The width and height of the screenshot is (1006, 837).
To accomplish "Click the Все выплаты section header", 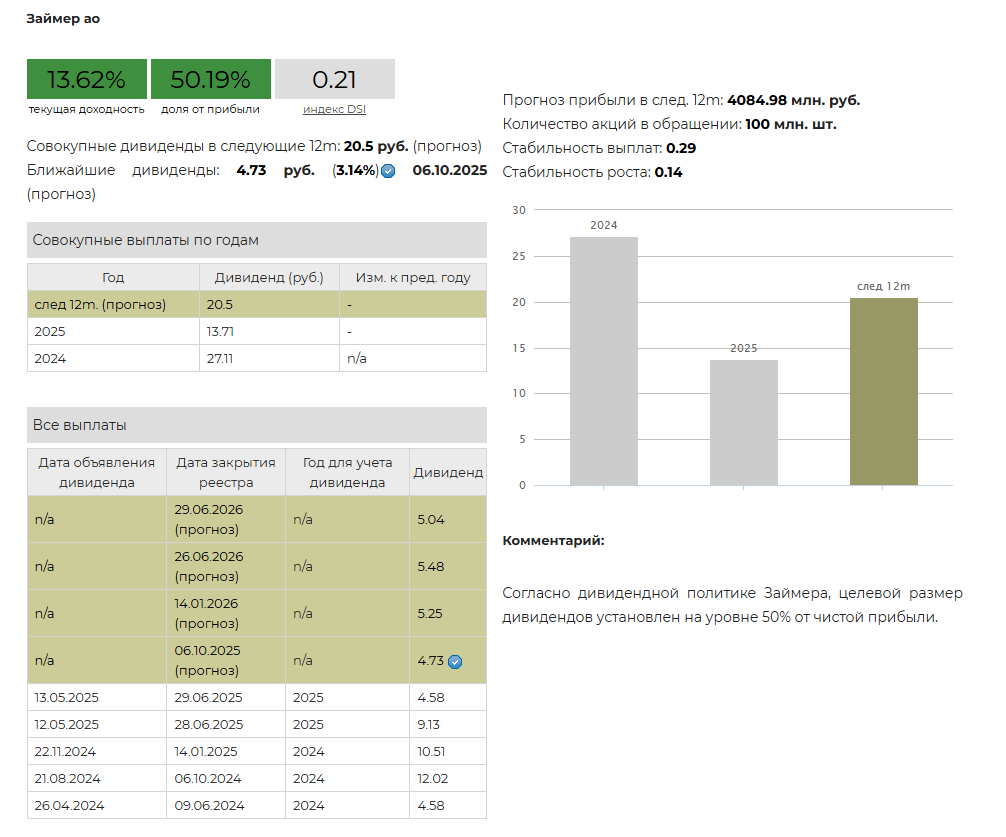I will [x=256, y=425].
